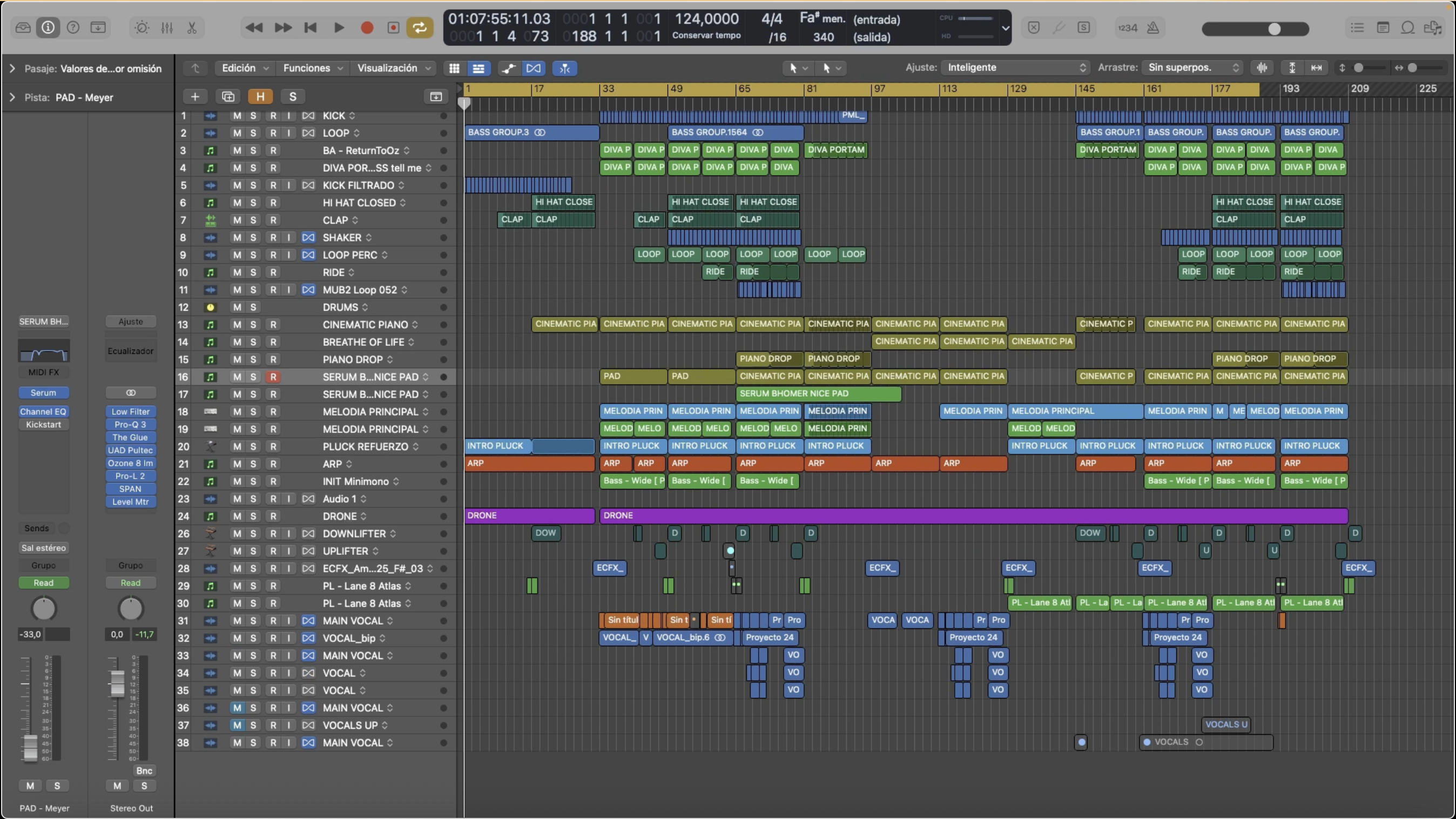The width and height of the screenshot is (1456, 819).
Task: Open the Mixer from the control bar
Action: (167, 28)
